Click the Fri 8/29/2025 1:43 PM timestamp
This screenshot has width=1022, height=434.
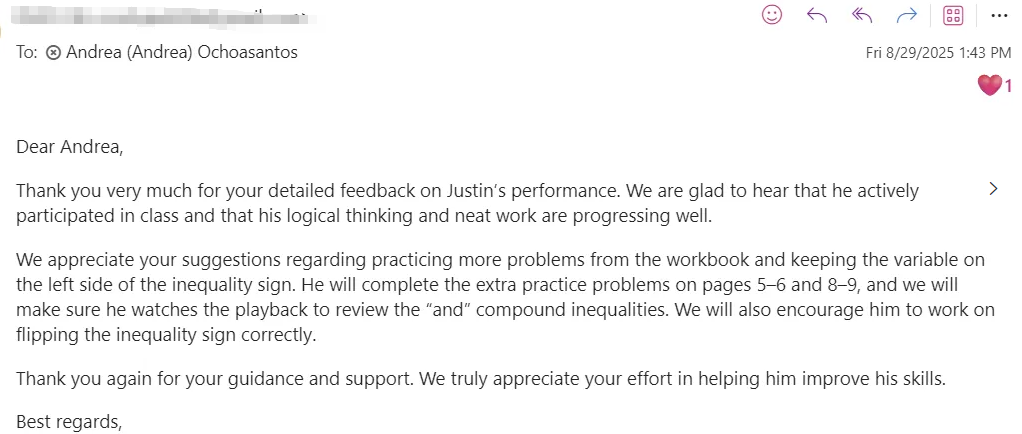tap(939, 53)
